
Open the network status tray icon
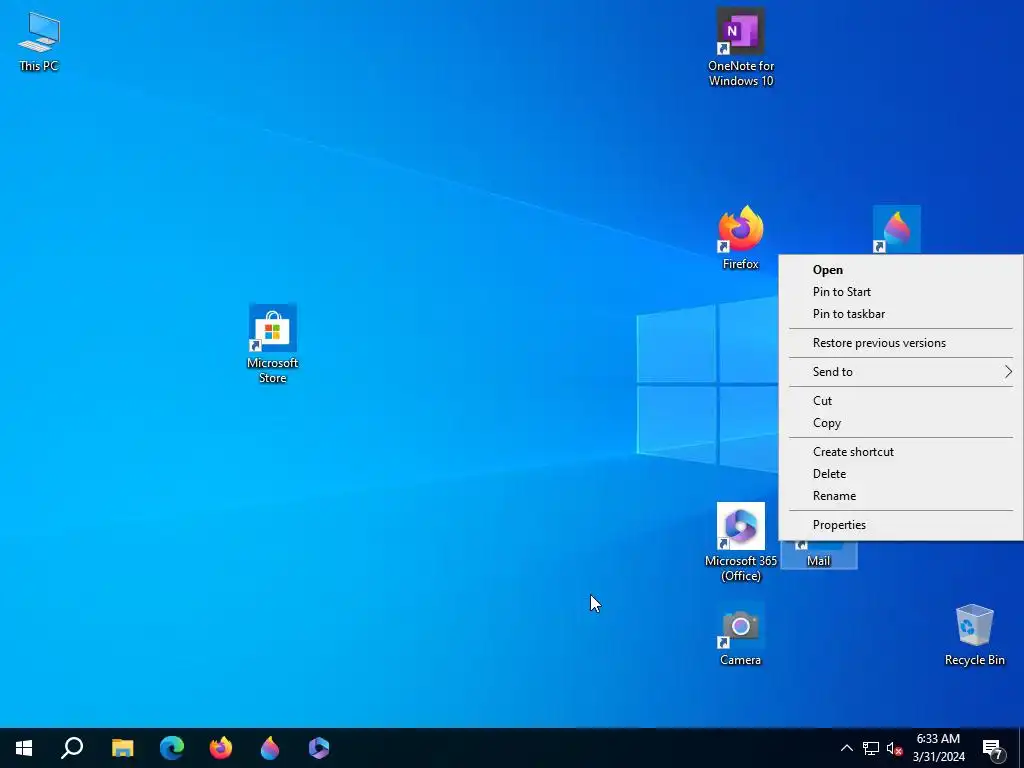click(x=871, y=748)
